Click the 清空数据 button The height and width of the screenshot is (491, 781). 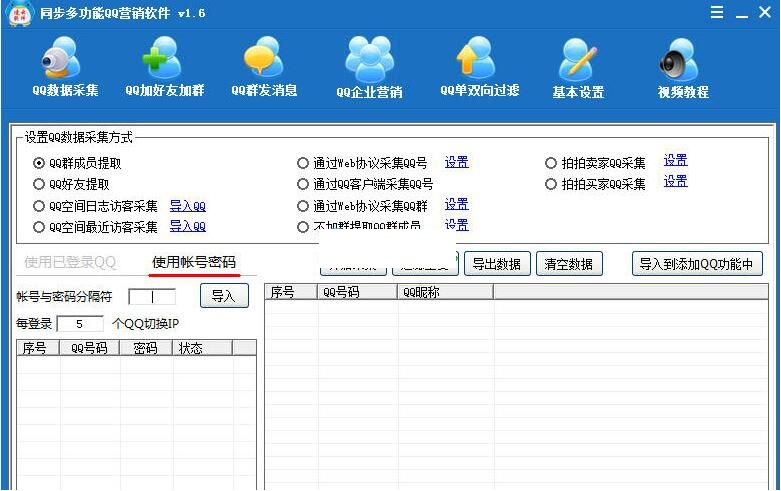pos(570,264)
